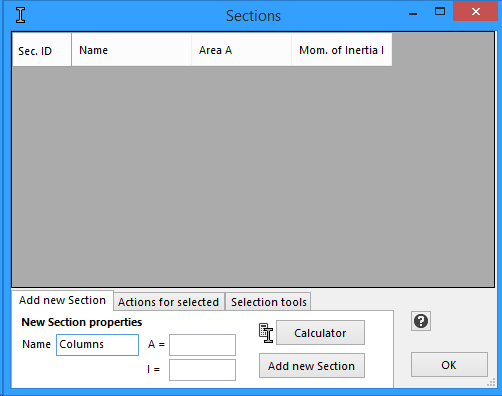Click the section calculator icon beside Calculator
Screen dimensions: 502x396
(266, 333)
